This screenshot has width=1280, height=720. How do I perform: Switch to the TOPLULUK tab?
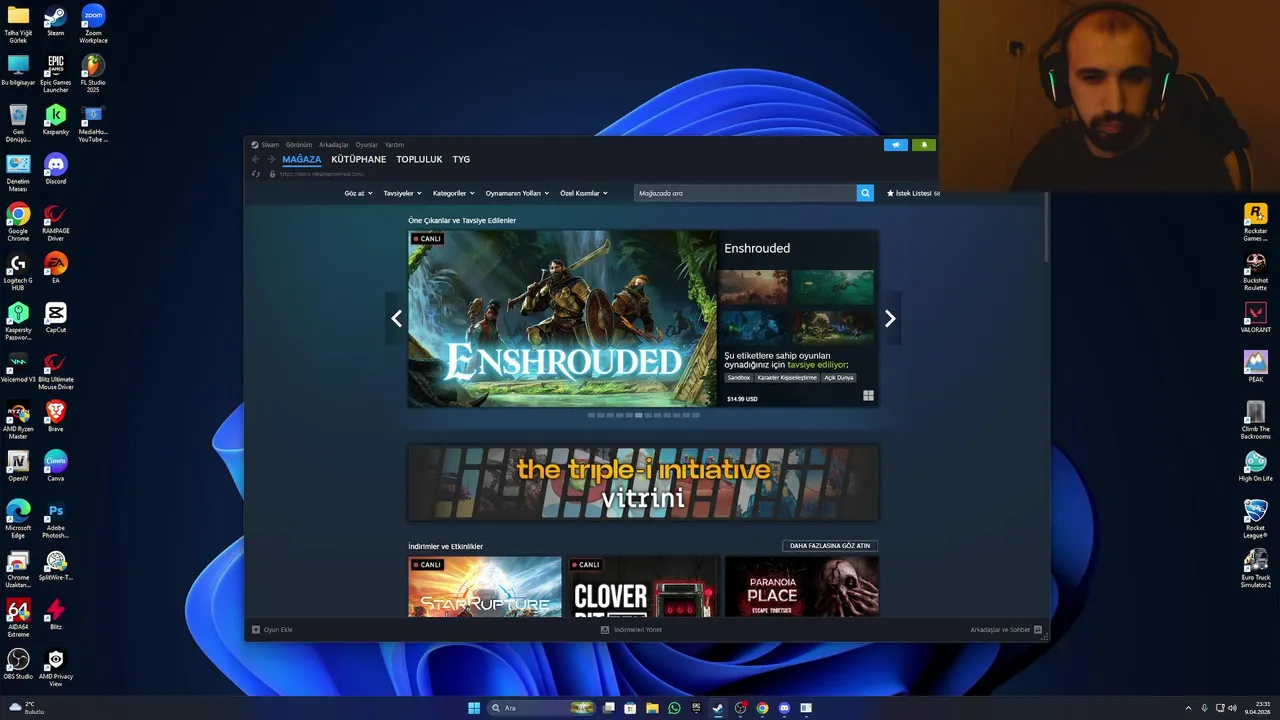(419, 159)
